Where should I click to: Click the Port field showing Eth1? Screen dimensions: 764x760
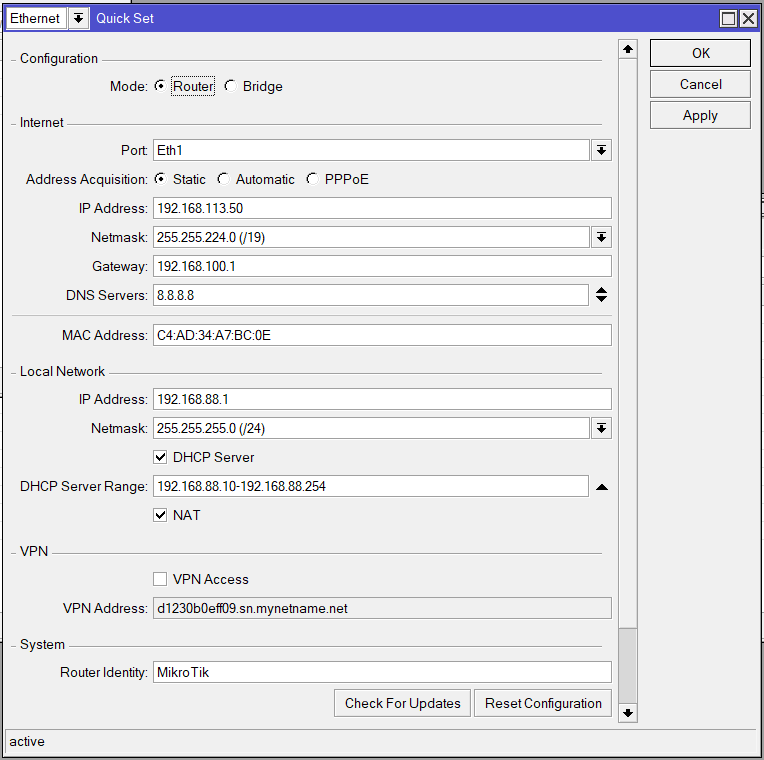(x=371, y=150)
